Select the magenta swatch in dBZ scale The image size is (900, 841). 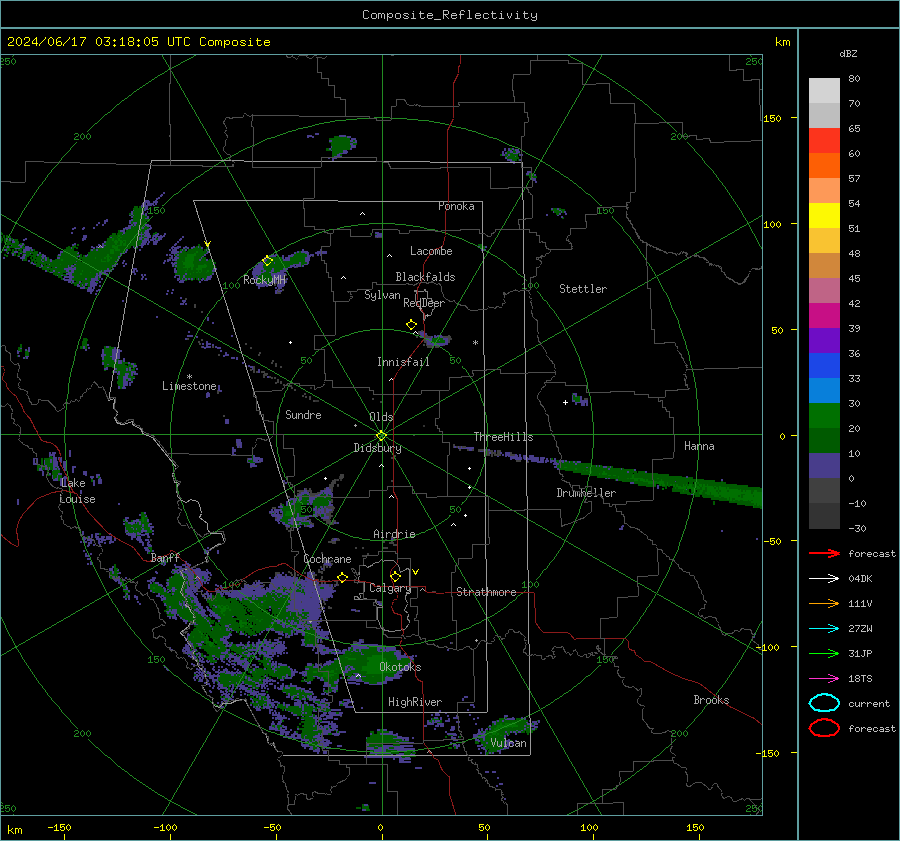click(824, 315)
